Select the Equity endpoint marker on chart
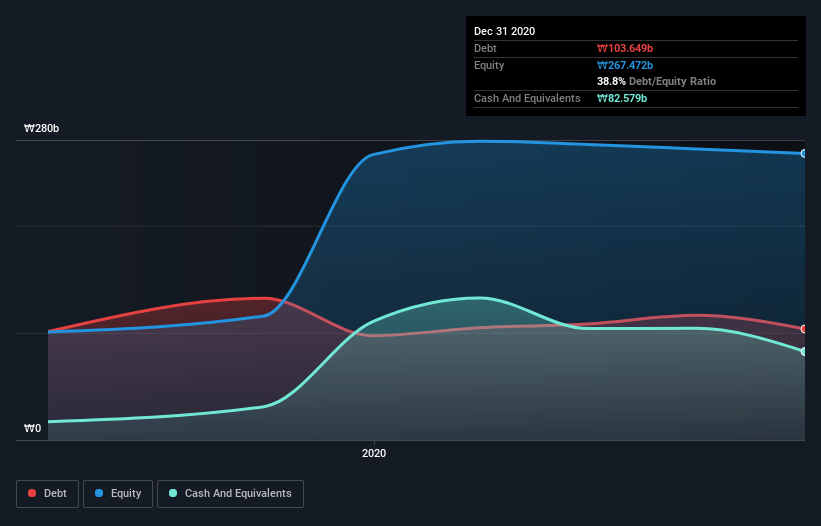Viewport: 821px width, 526px height. 804,153
